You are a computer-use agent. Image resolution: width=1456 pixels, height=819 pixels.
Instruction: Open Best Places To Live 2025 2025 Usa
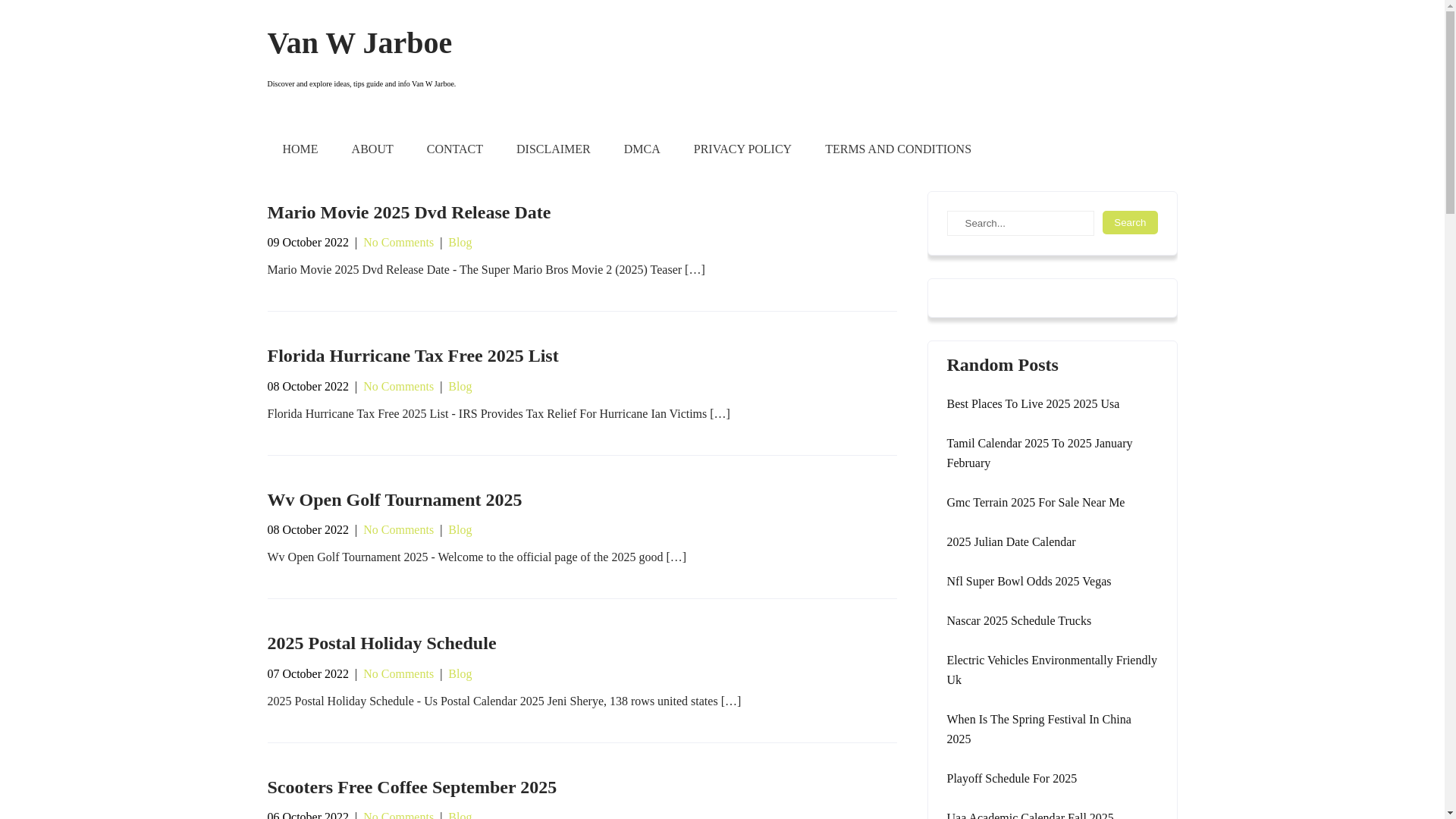click(x=1033, y=404)
